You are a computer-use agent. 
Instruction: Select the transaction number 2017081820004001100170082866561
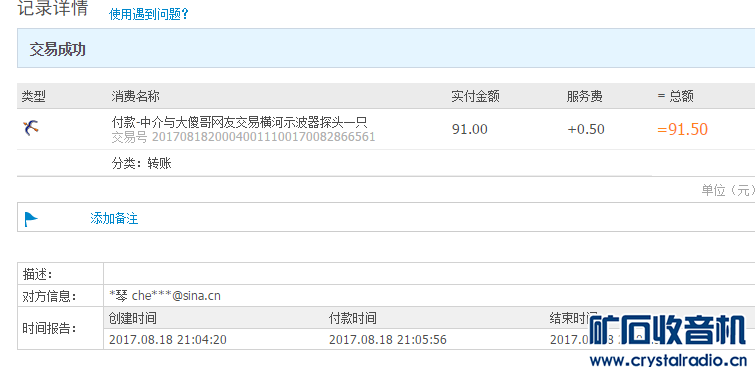pyautogui.click(x=263, y=137)
